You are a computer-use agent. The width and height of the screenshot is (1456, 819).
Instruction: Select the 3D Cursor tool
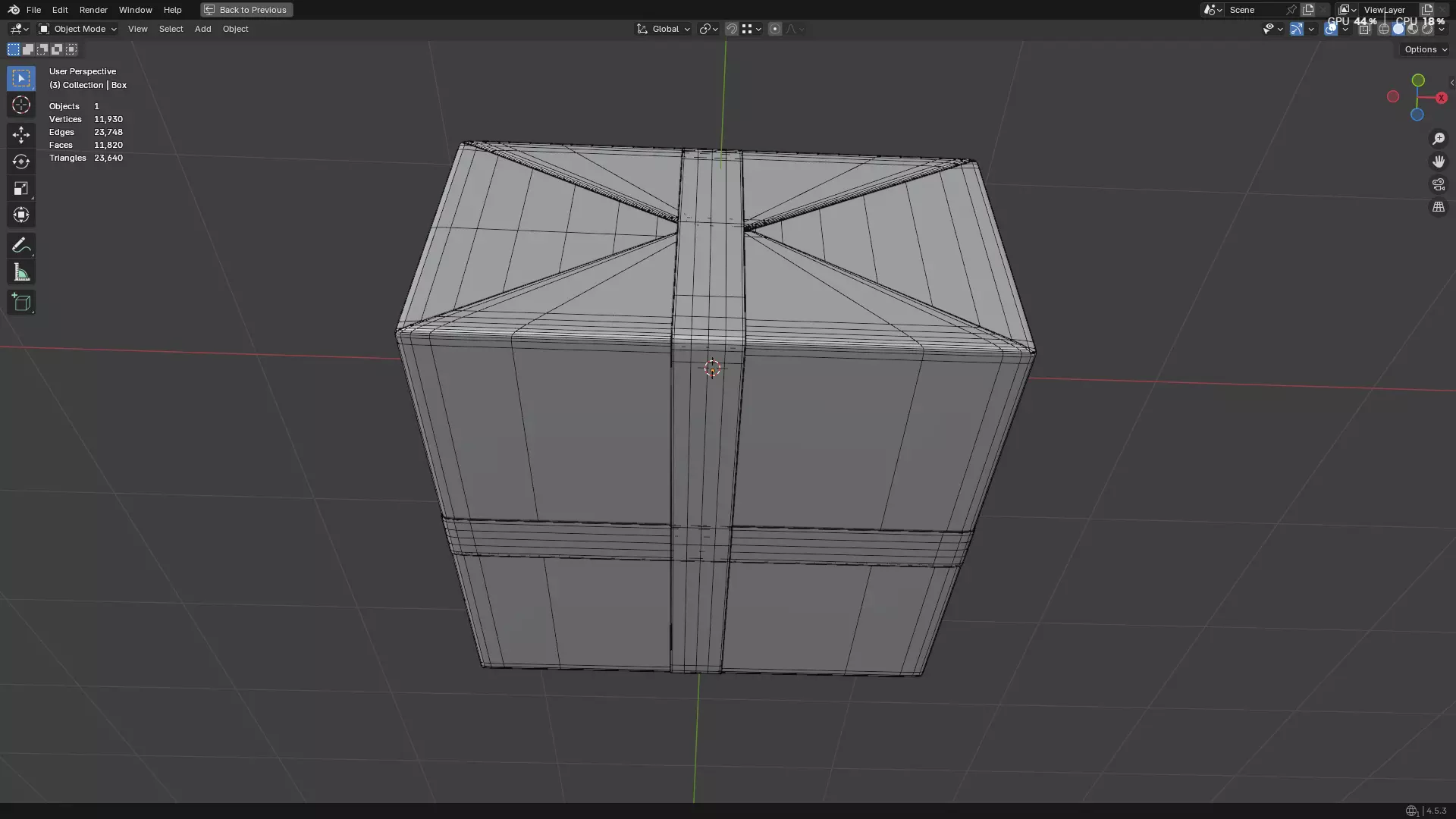pos(21,105)
